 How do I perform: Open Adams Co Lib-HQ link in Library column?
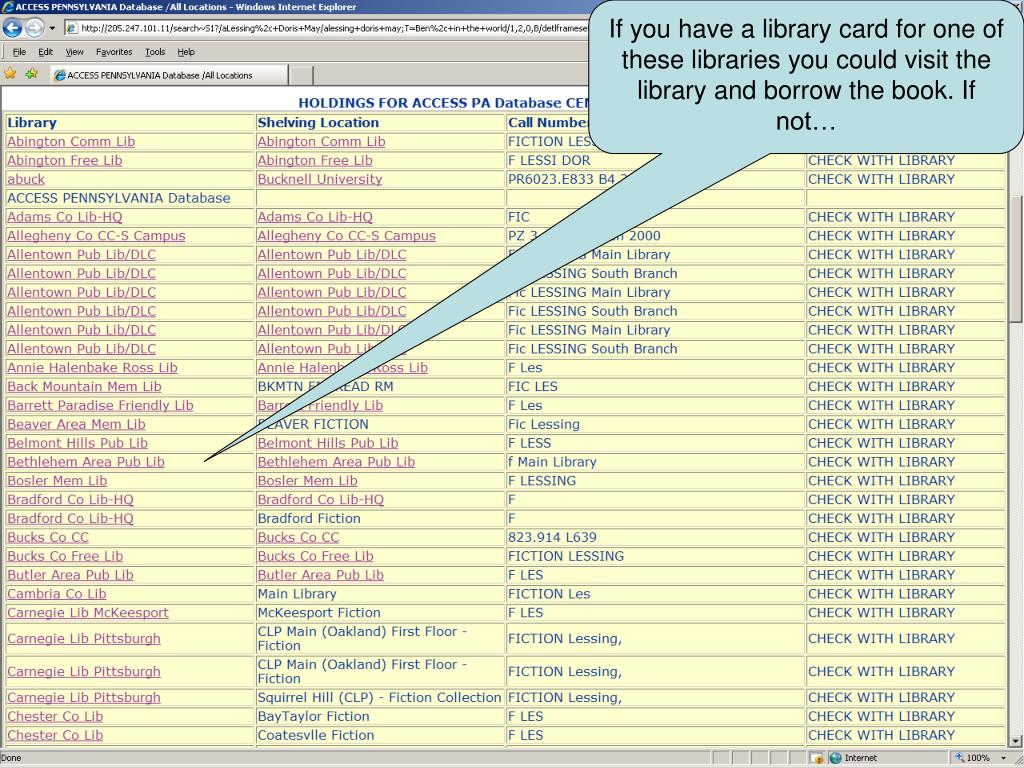[65, 217]
